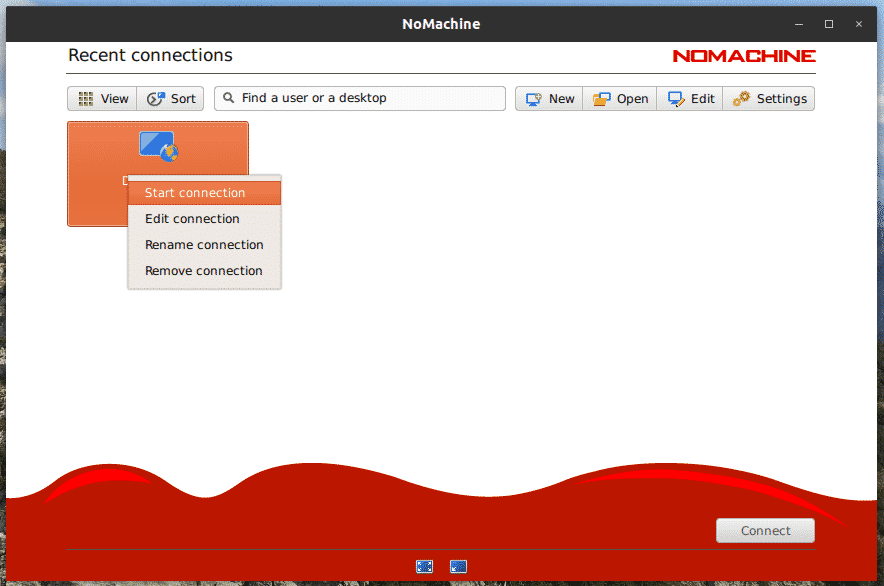The image size is (884, 586).
Task: Click the View grid icon on the toolbar
Action: (x=86, y=98)
